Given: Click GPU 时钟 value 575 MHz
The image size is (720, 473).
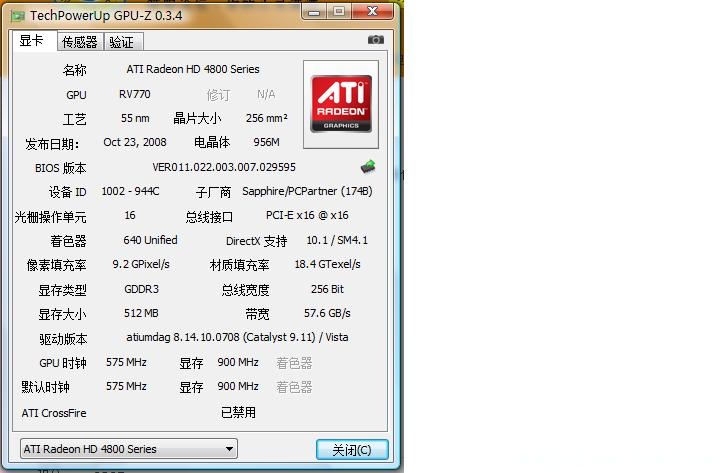Looking at the screenshot, I should click(126, 362).
